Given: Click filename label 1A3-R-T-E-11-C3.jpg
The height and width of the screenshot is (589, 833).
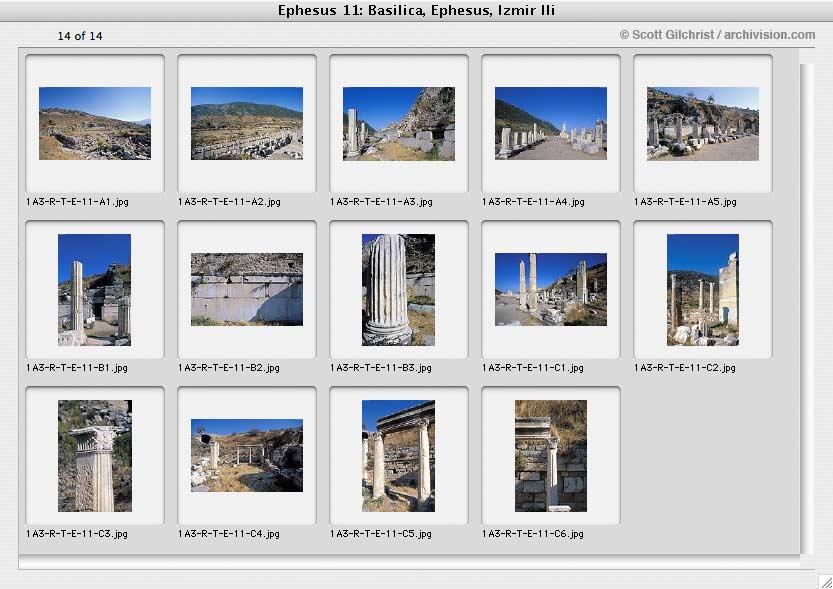Looking at the screenshot, I should [x=76, y=534].
